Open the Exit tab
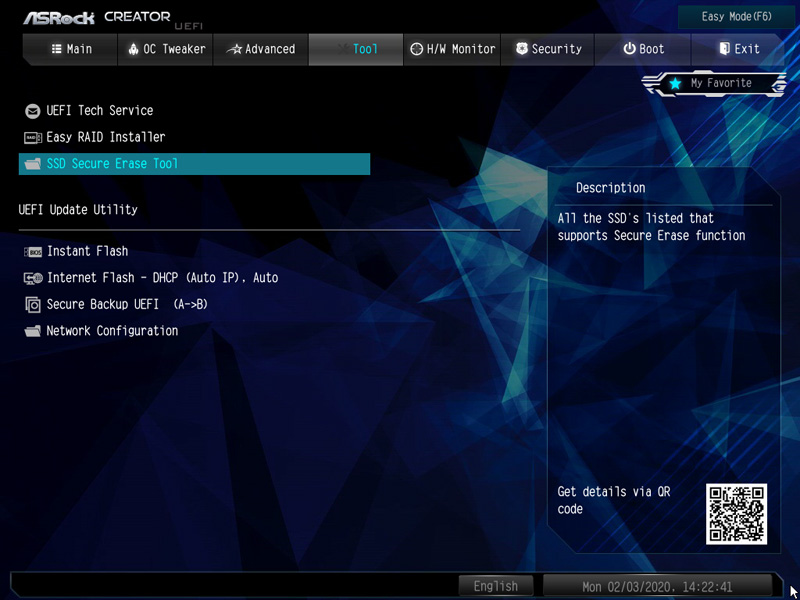Image resolution: width=800 pixels, height=600 pixels. point(738,49)
